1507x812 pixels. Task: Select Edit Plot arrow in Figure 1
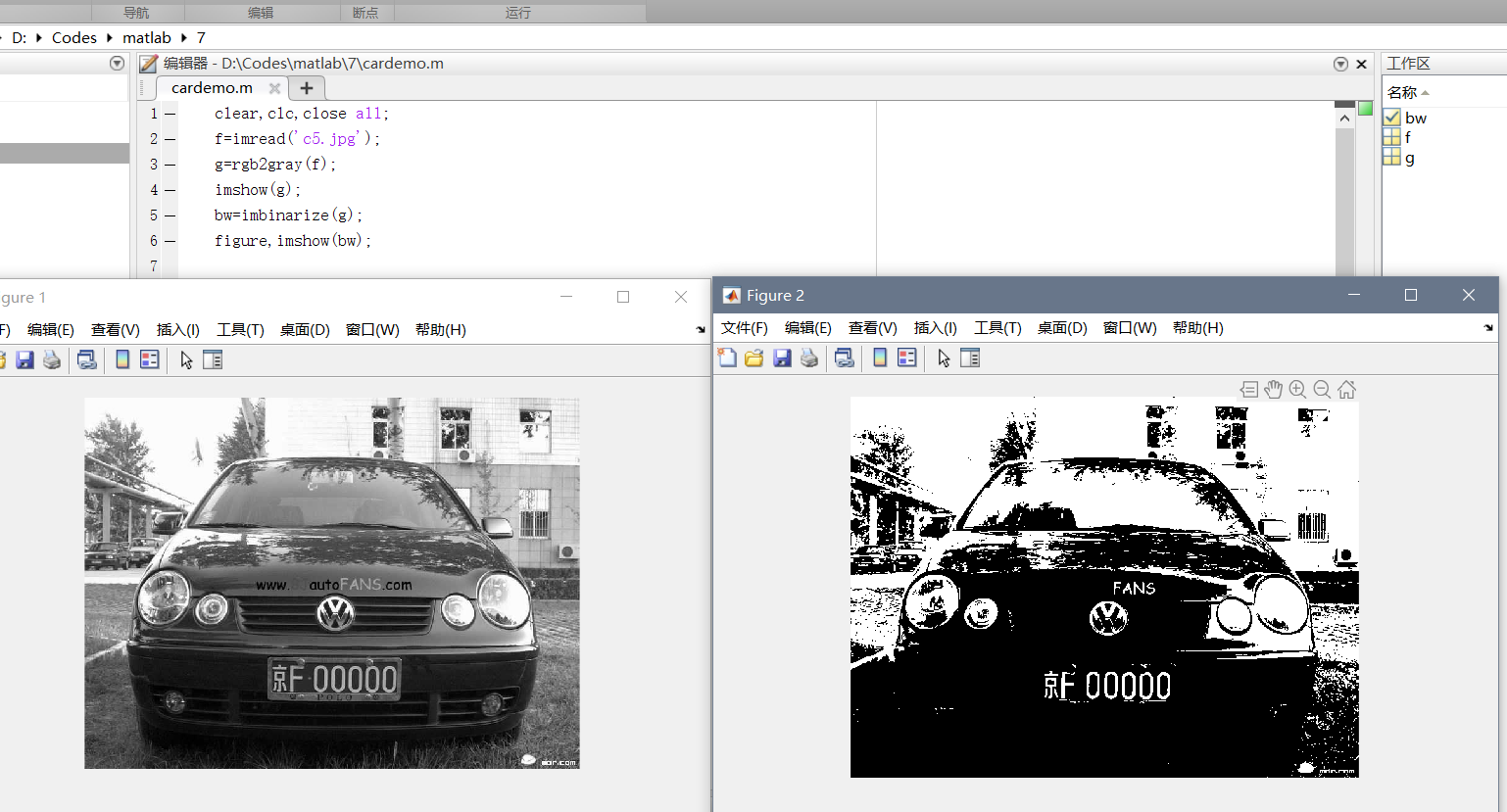[x=186, y=360]
